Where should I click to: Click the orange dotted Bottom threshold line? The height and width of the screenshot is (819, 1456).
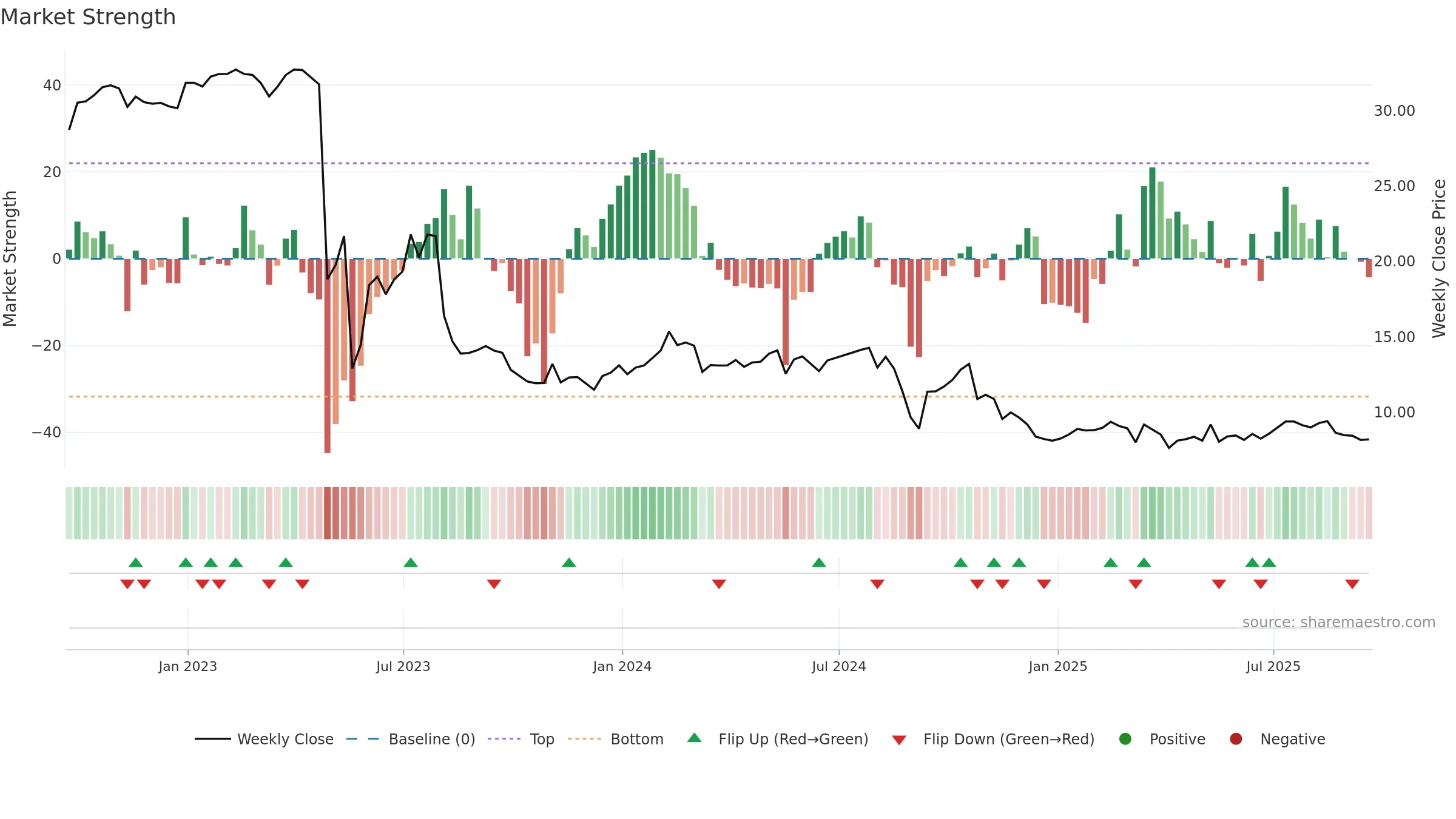[719, 397]
